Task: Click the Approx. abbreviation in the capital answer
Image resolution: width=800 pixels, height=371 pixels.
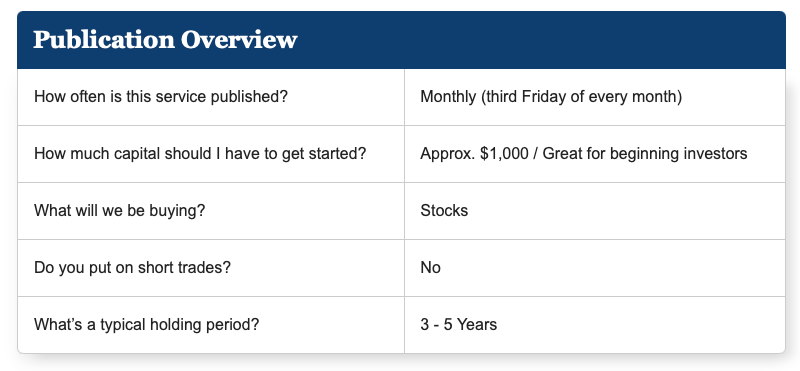Action: click(x=447, y=154)
